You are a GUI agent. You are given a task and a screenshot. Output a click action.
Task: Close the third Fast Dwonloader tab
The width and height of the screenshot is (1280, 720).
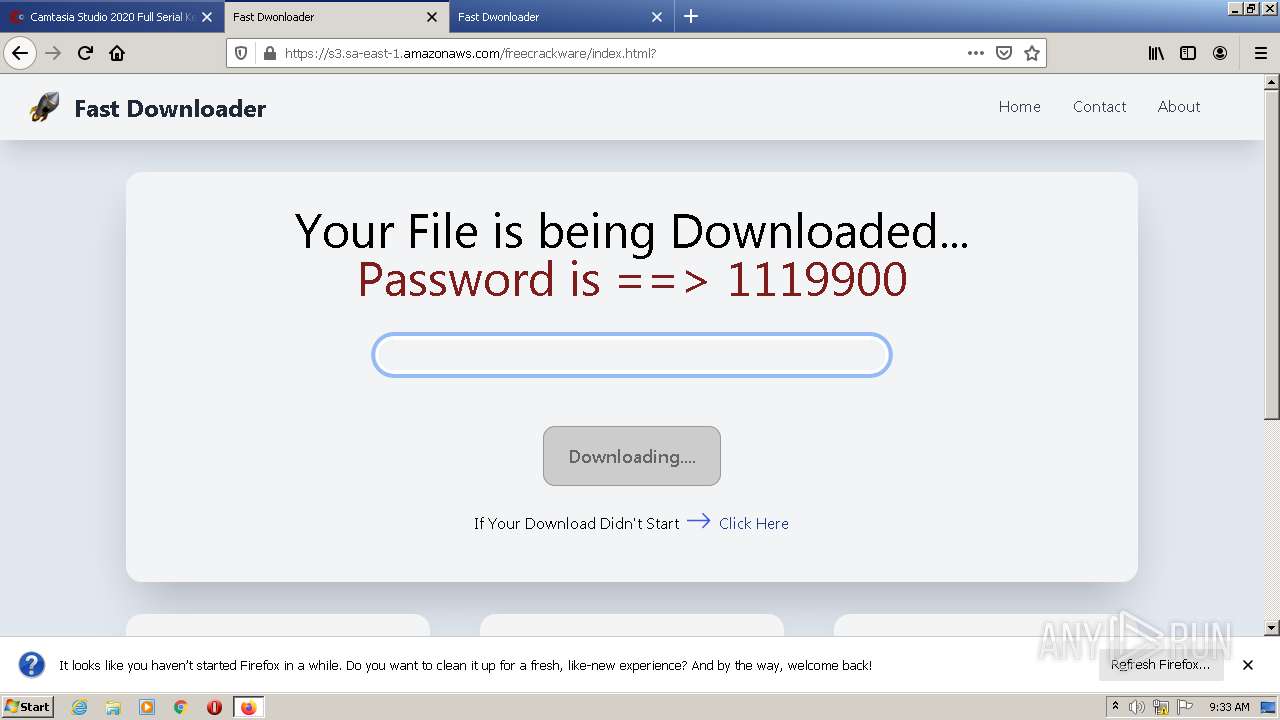(657, 17)
